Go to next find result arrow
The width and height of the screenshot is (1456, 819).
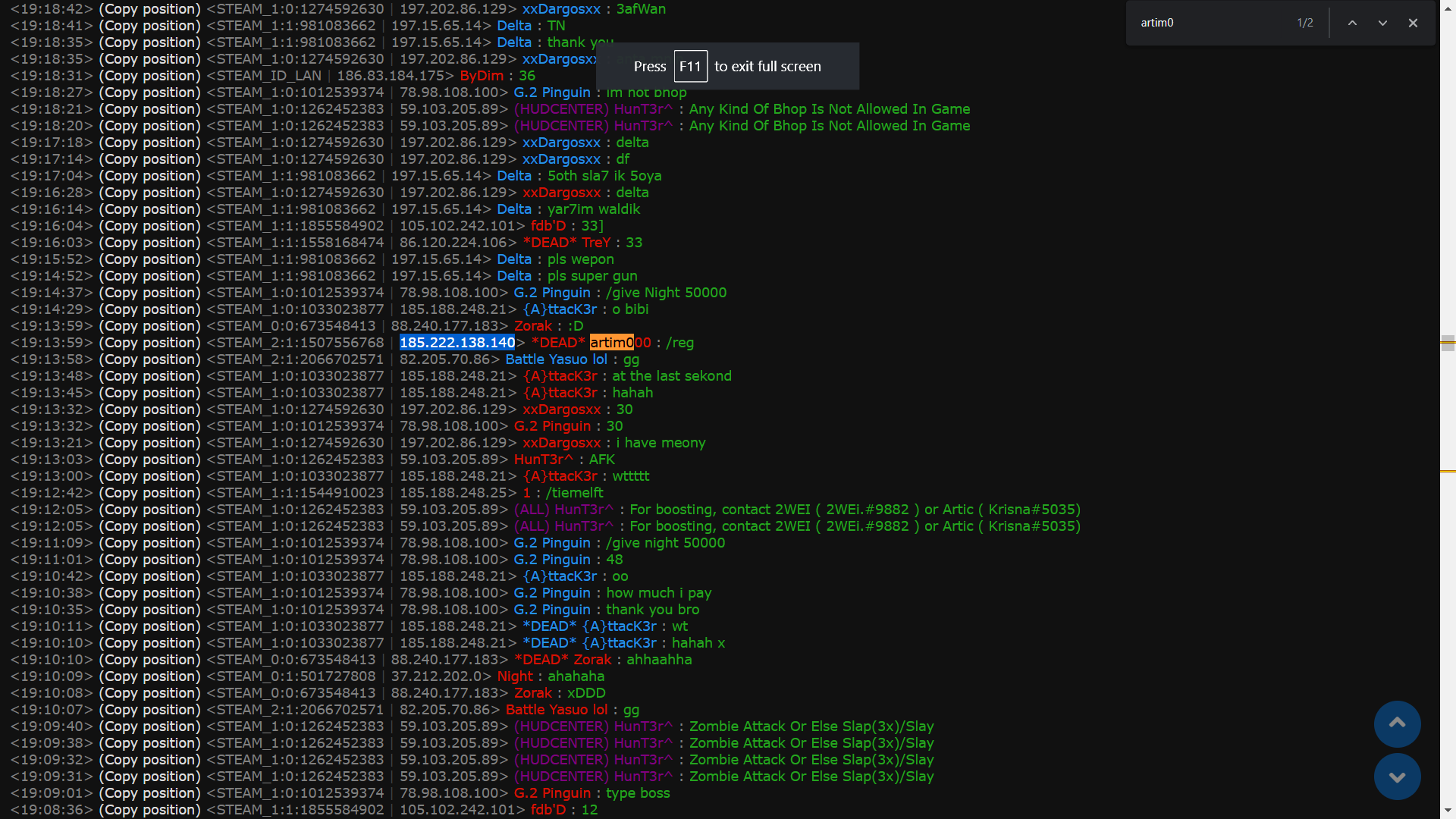1382,23
